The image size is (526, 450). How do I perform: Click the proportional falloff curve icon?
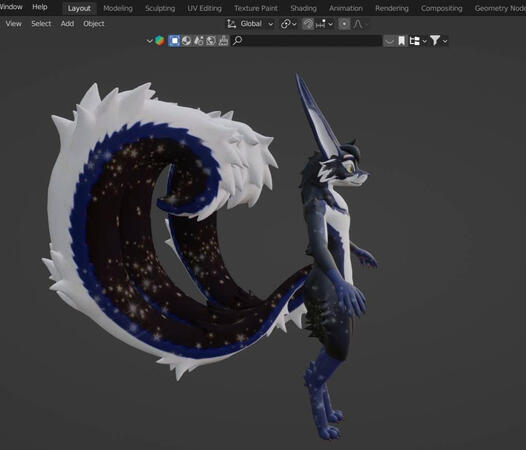click(x=358, y=24)
